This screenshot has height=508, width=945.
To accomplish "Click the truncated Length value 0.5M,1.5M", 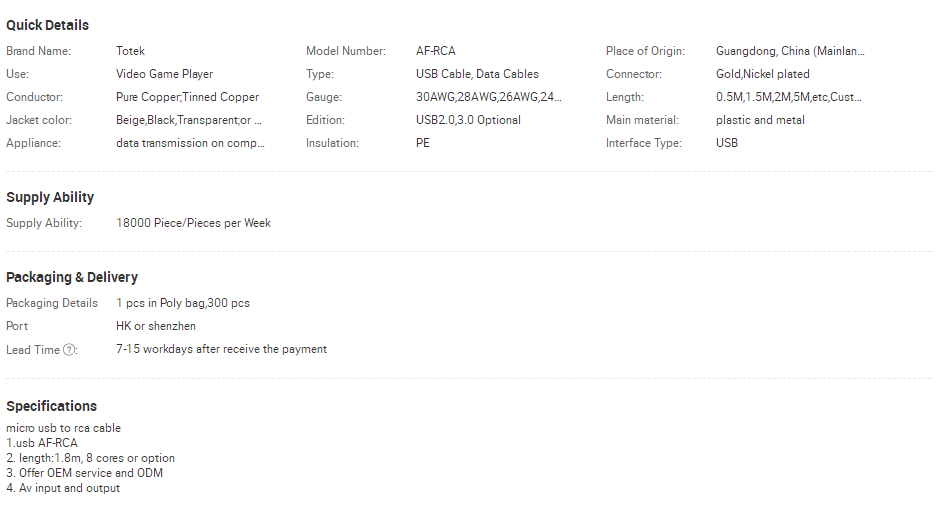I will (x=788, y=97).
